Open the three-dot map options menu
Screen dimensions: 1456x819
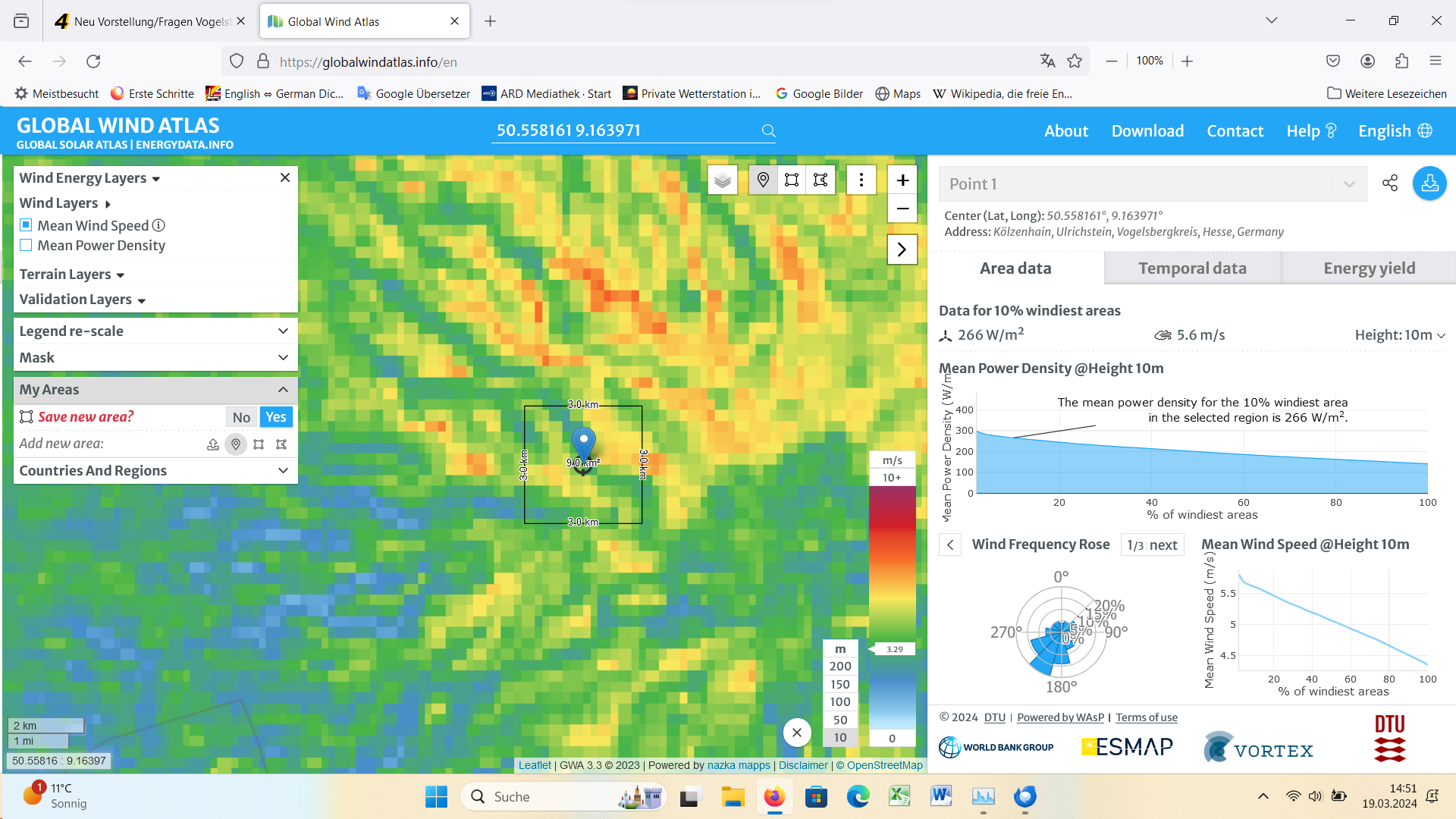(861, 180)
